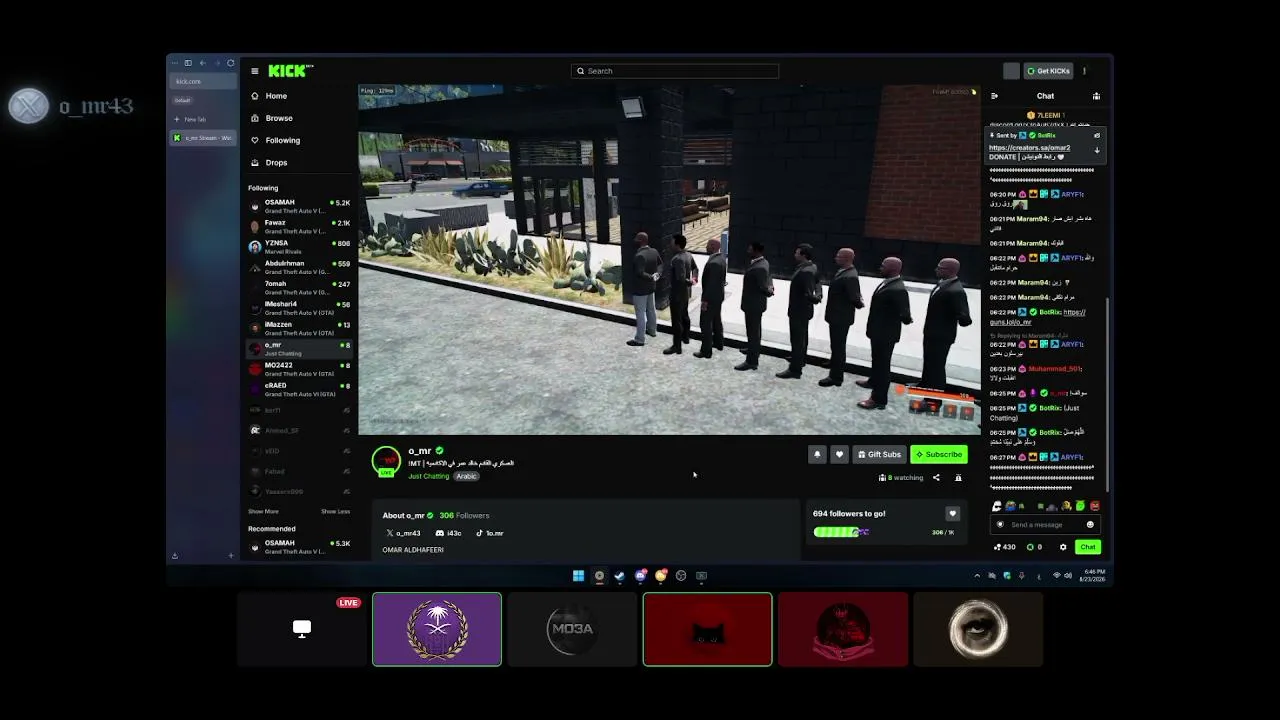
Task: Open cRAED channel in Following list
Action: 299,389
